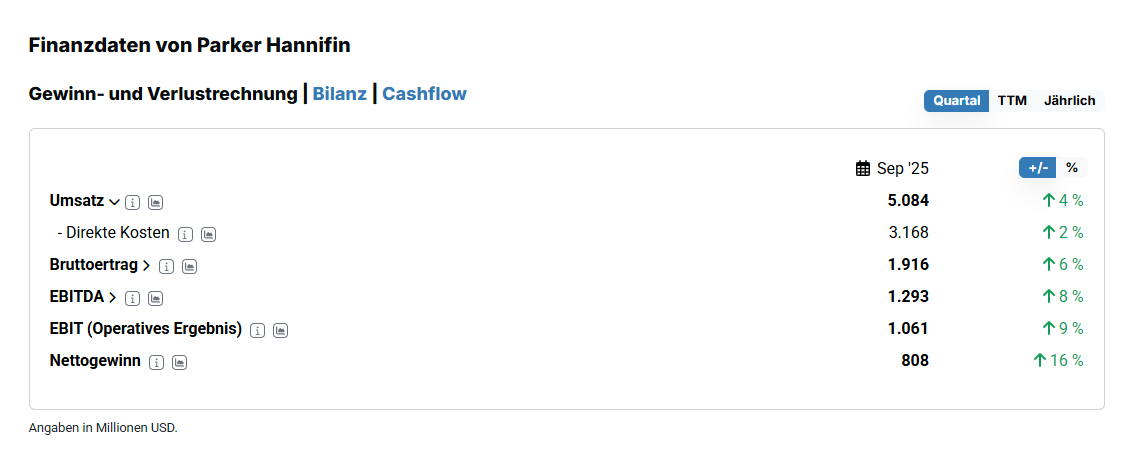Switch to the +/- change display
This screenshot has width=1132, height=450.
[x=1037, y=168]
